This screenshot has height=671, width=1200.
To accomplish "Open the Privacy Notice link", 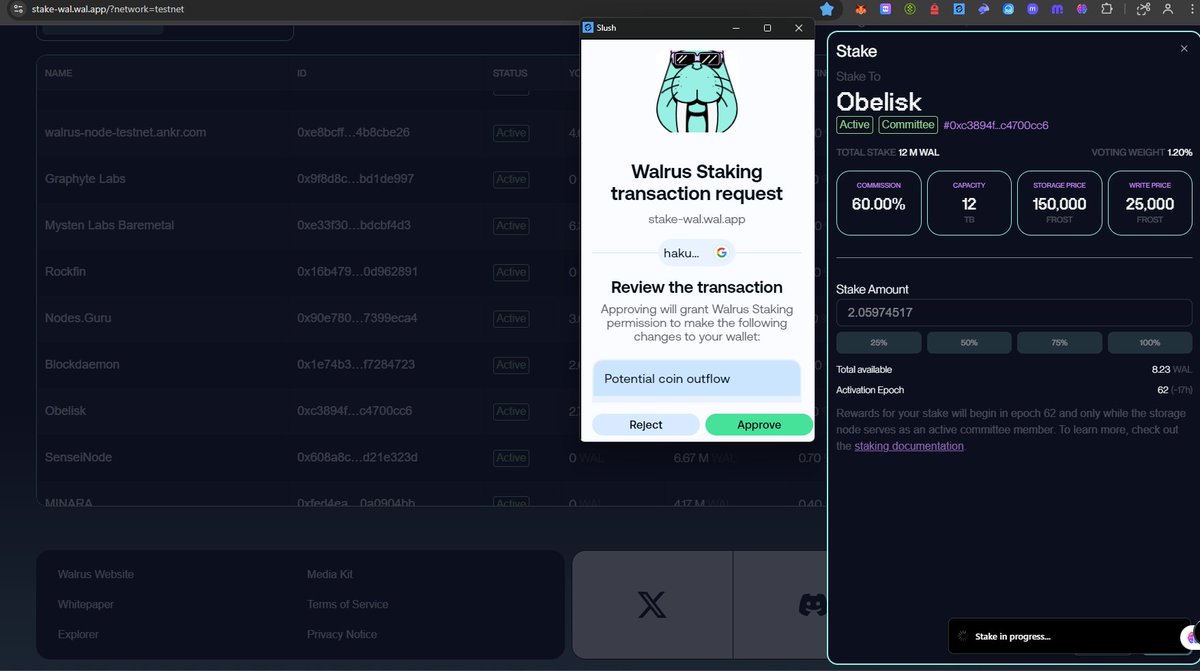I will 342,634.
